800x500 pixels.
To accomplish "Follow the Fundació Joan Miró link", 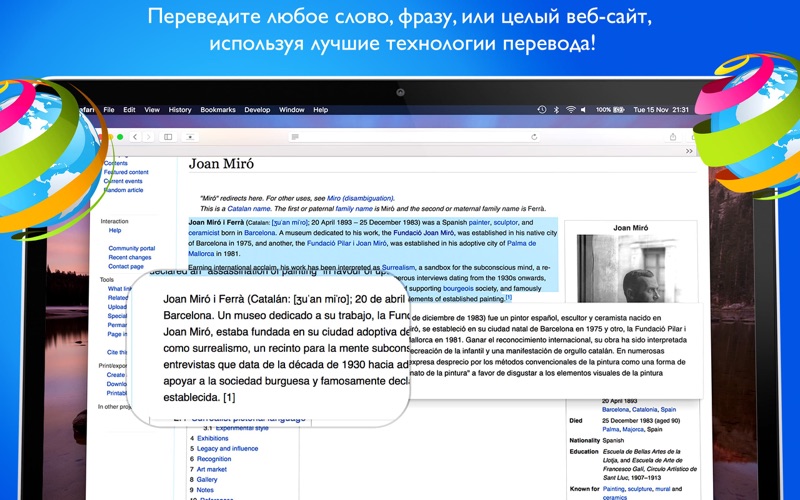I will 423,233.
